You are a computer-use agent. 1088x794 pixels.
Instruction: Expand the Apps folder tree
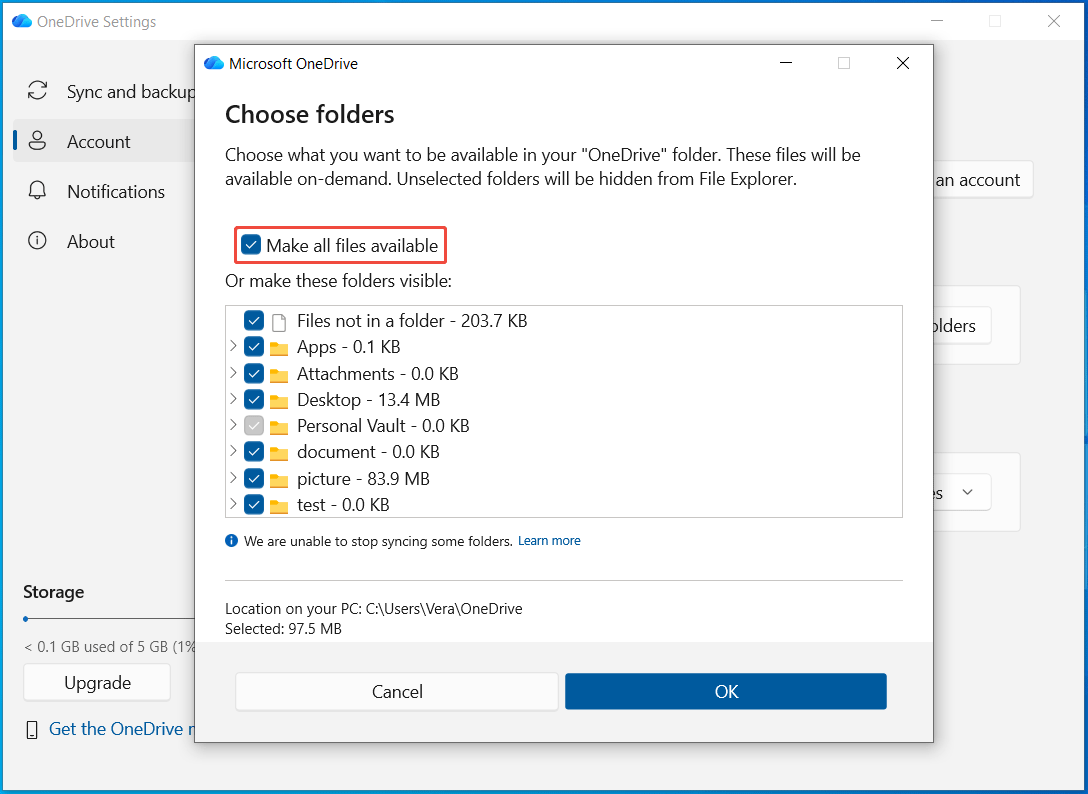tap(235, 347)
